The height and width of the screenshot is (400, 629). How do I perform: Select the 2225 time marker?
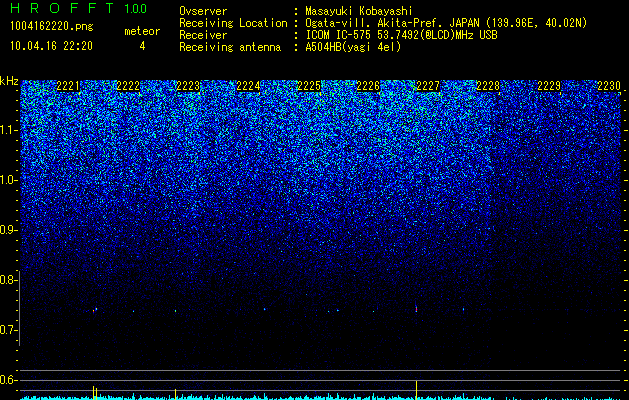point(309,86)
